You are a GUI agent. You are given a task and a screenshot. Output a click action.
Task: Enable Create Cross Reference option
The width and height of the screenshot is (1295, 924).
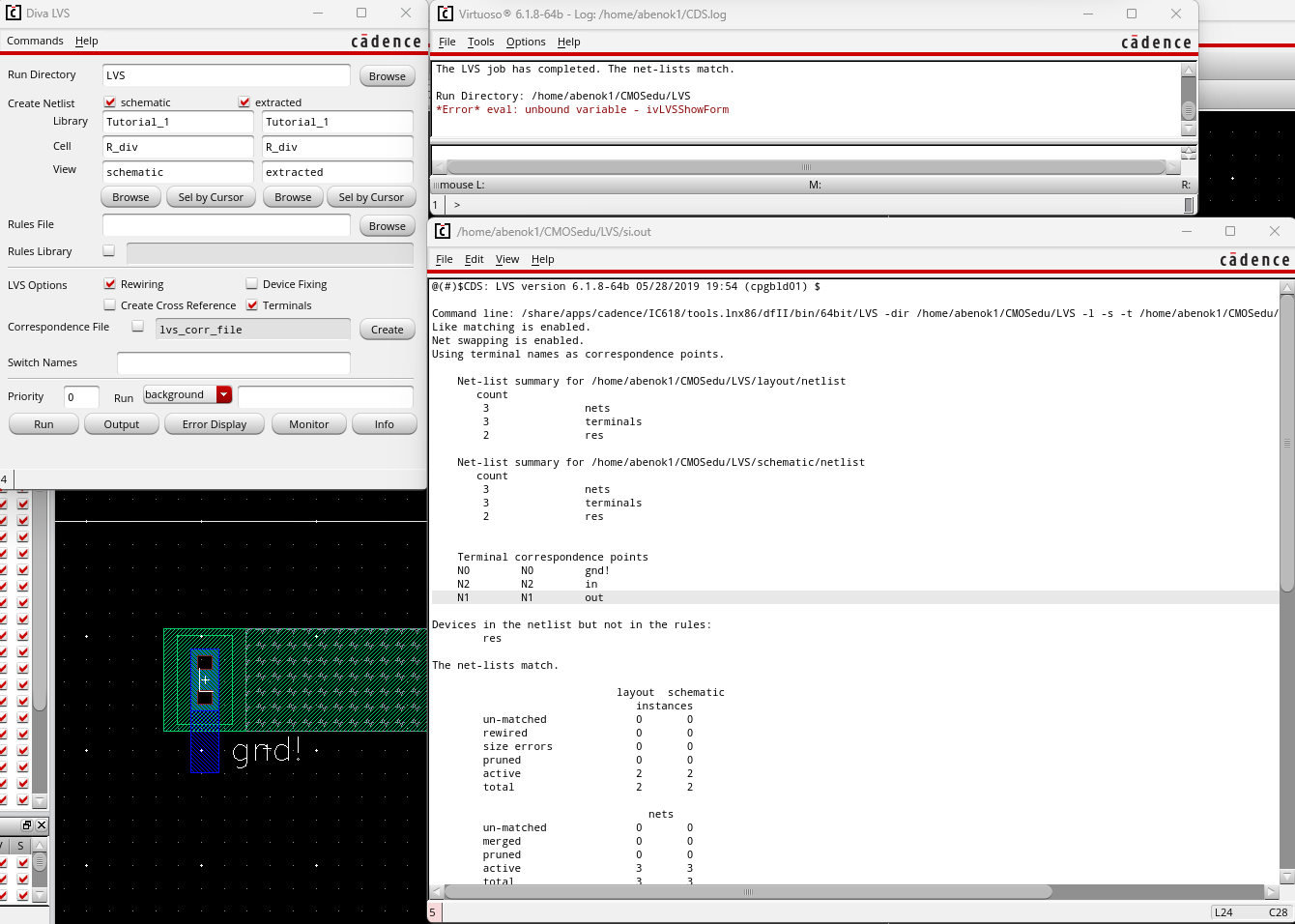point(110,305)
